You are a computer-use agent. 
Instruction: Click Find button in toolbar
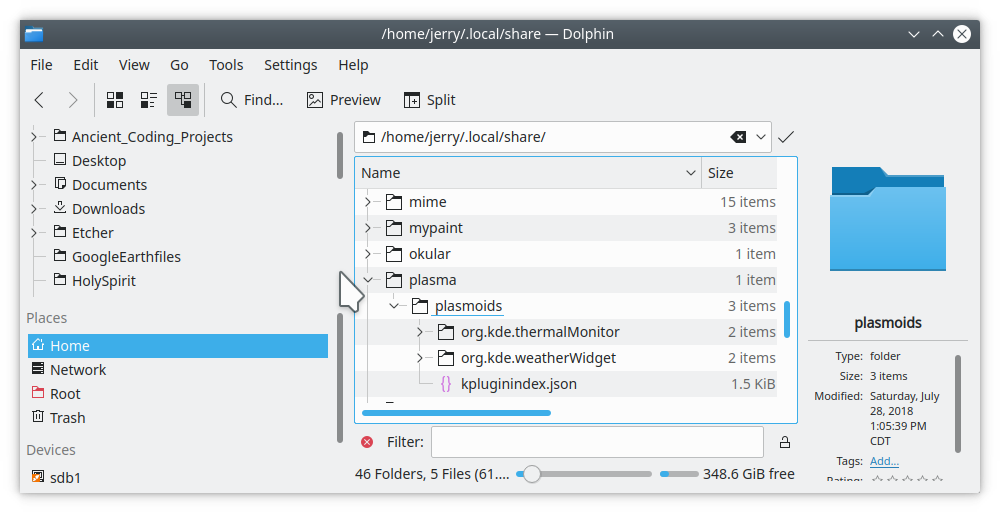click(x=252, y=100)
